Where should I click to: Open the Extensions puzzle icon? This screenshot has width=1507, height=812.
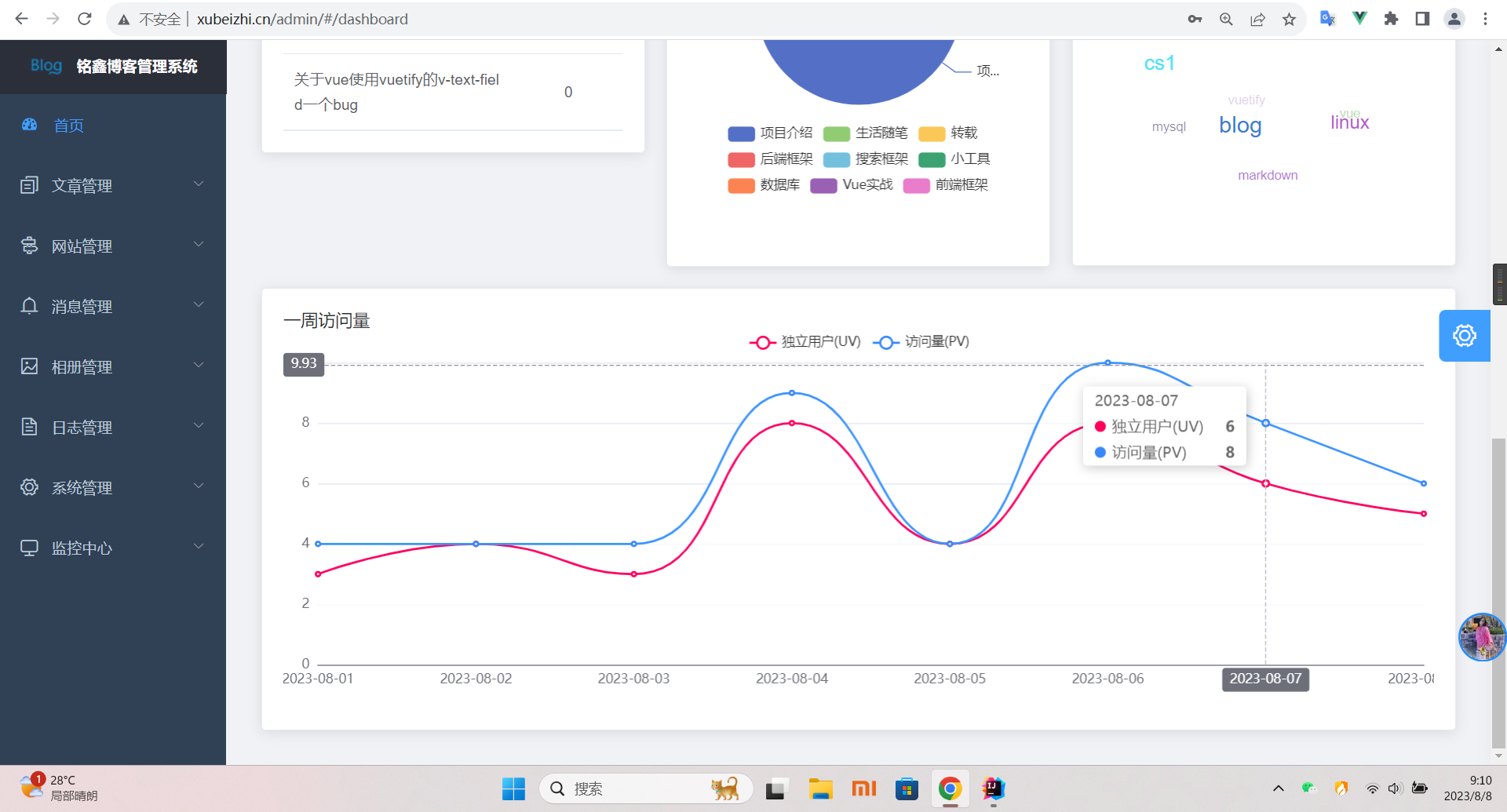[1391, 19]
